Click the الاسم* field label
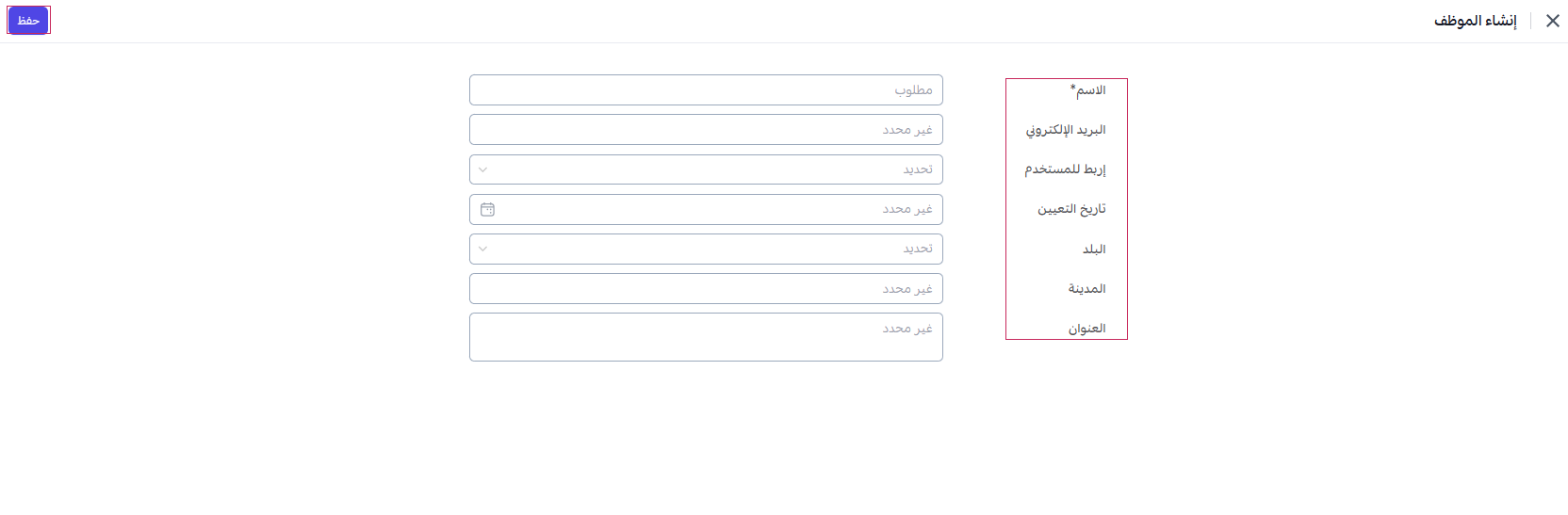 [1087, 90]
